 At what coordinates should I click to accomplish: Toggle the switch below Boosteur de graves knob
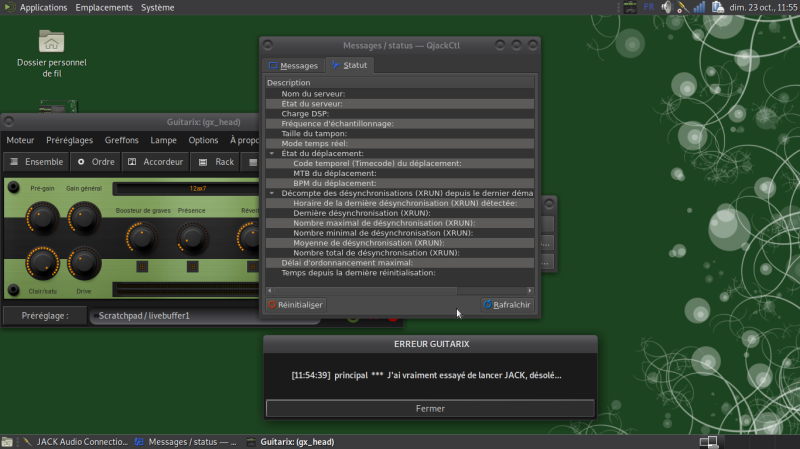142,266
